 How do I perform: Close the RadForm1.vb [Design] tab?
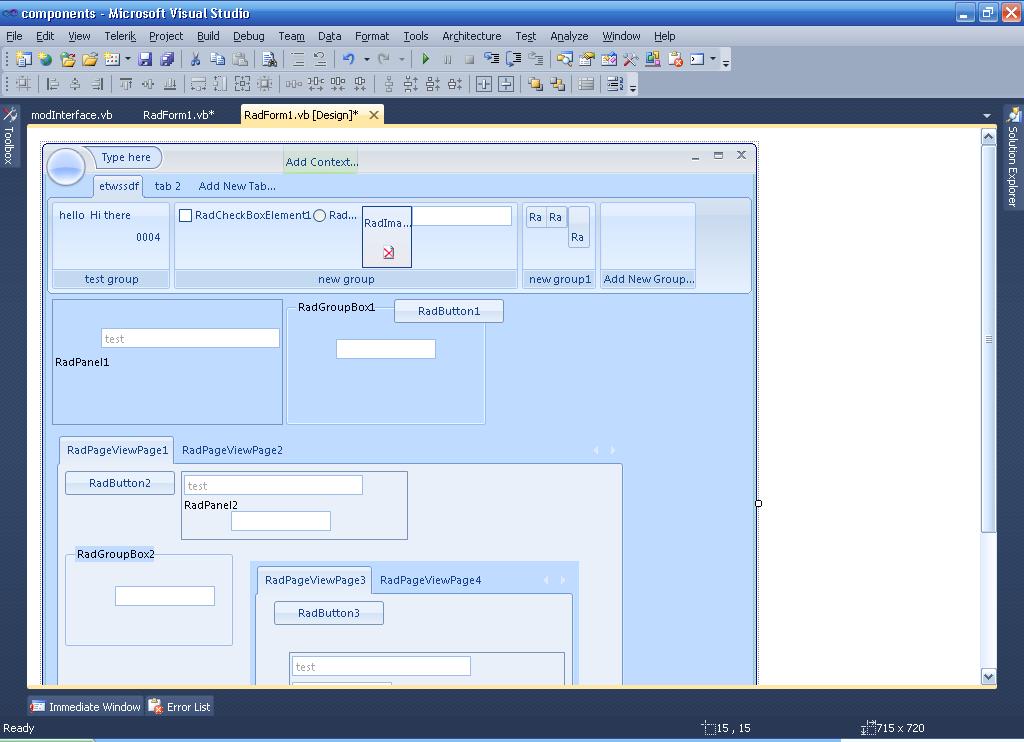click(374, 115)
